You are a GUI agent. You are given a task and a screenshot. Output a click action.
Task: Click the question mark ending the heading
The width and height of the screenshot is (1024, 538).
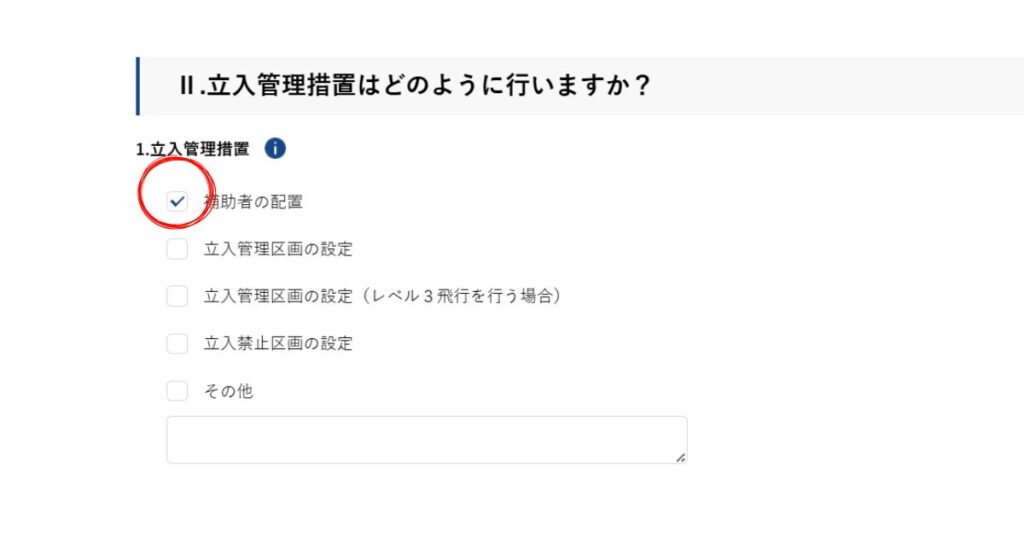point(642,86)
